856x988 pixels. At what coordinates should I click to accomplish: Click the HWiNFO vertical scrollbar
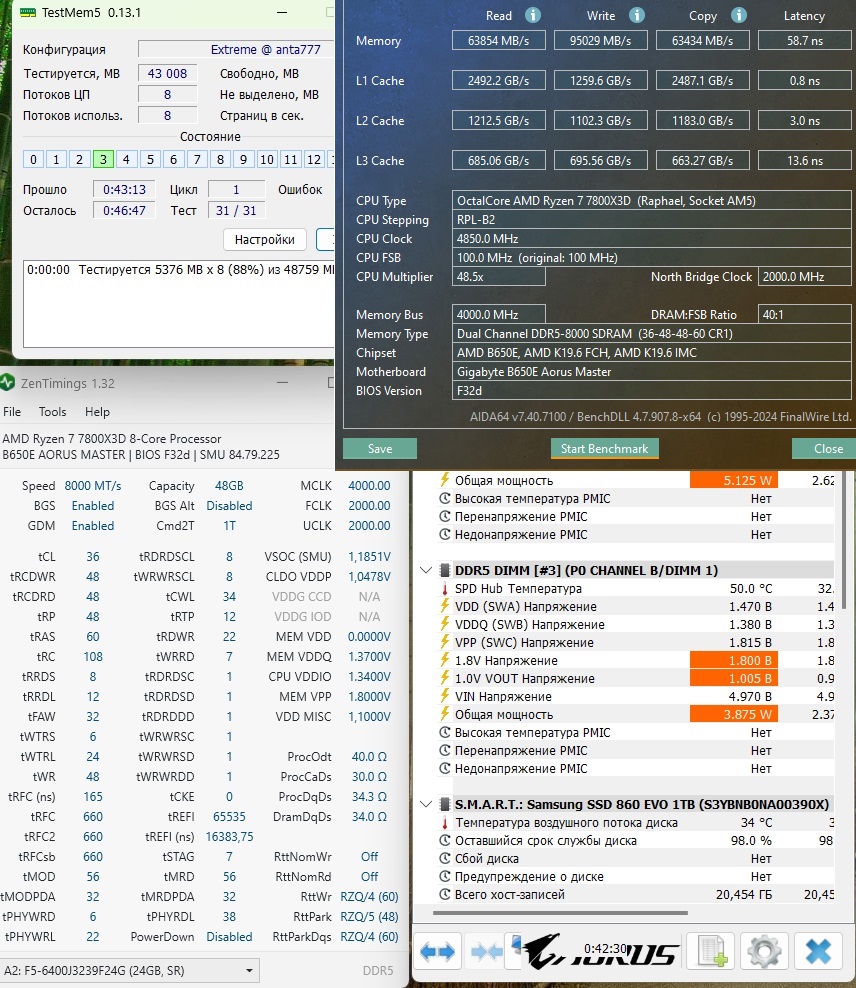tap(842, 542)
